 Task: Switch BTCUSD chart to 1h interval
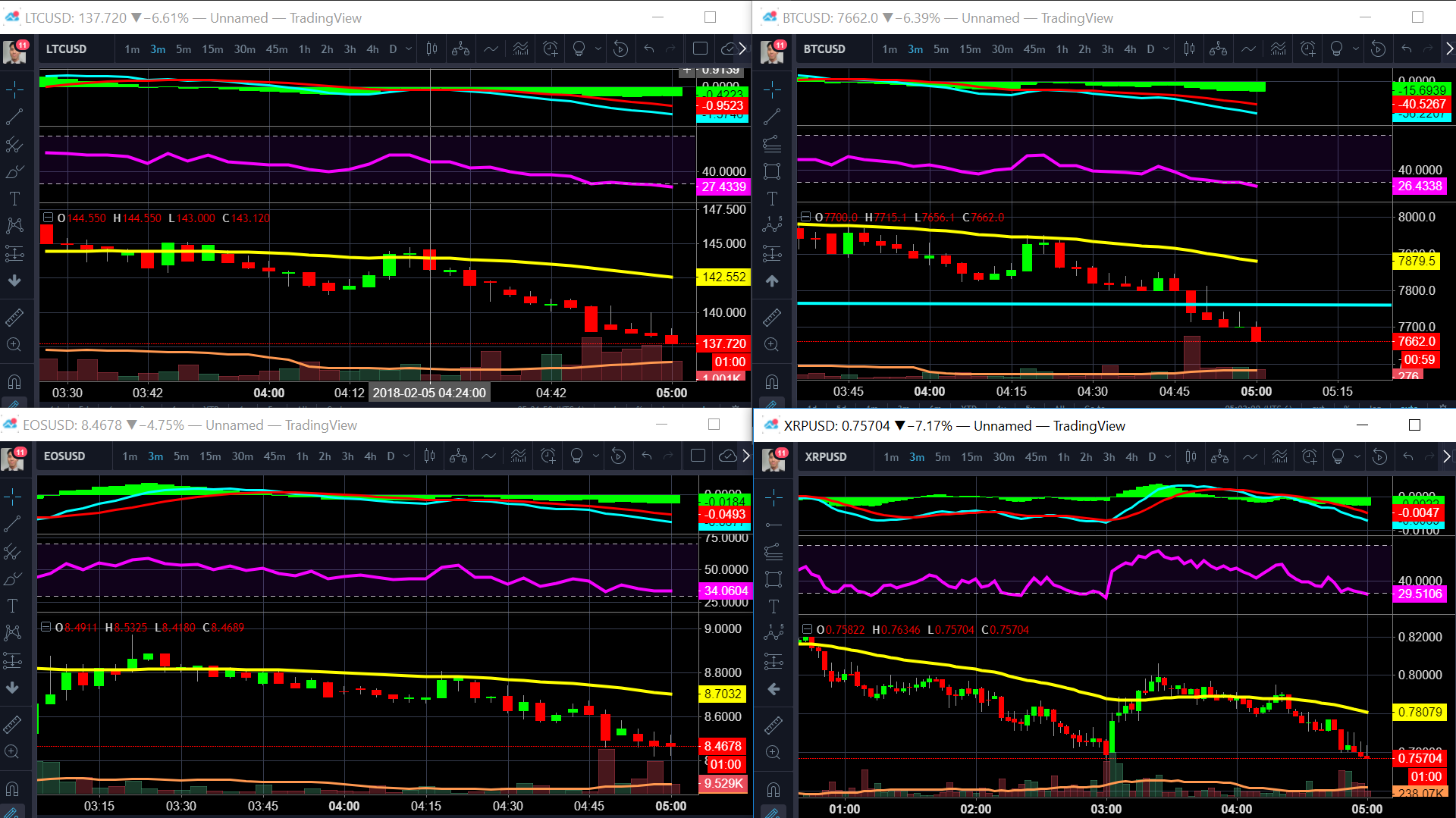[1062, 49]
